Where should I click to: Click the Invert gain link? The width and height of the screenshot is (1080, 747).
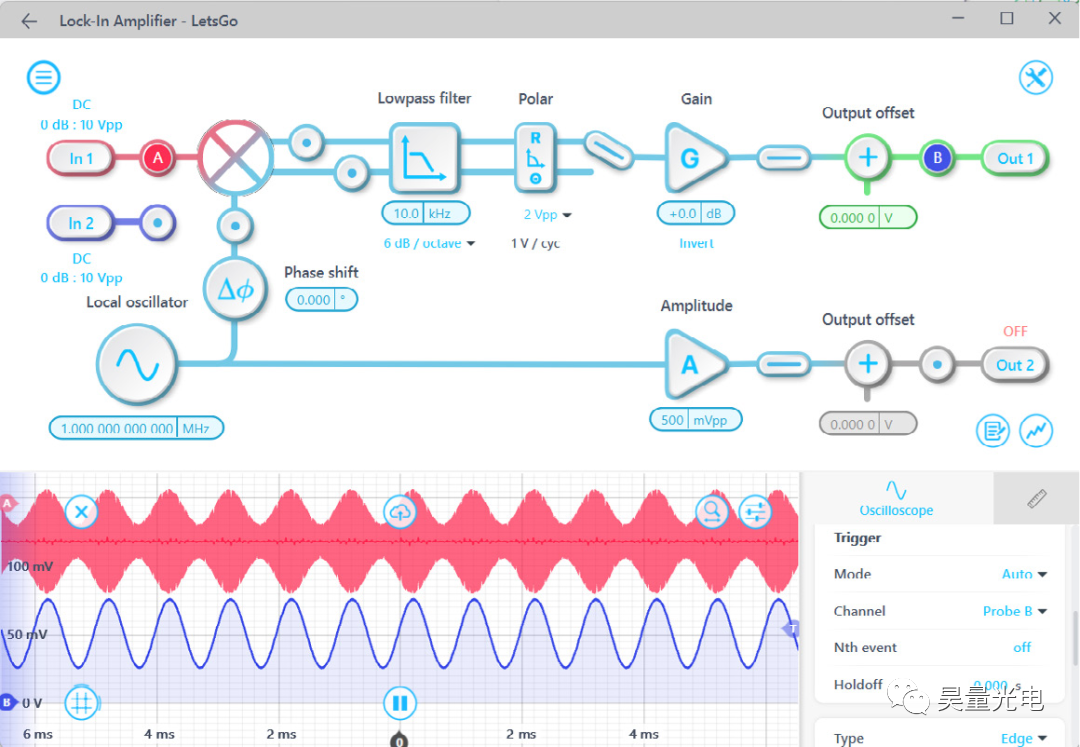696,243
